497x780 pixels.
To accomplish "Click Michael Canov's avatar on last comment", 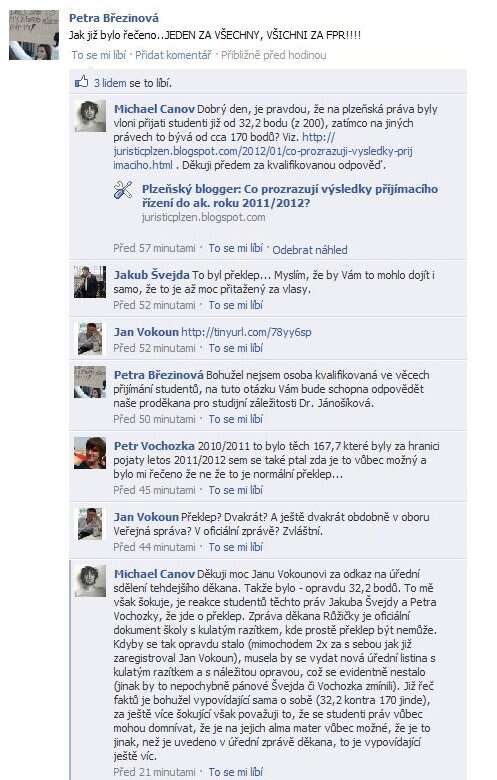I will click(x=90, y=581).
